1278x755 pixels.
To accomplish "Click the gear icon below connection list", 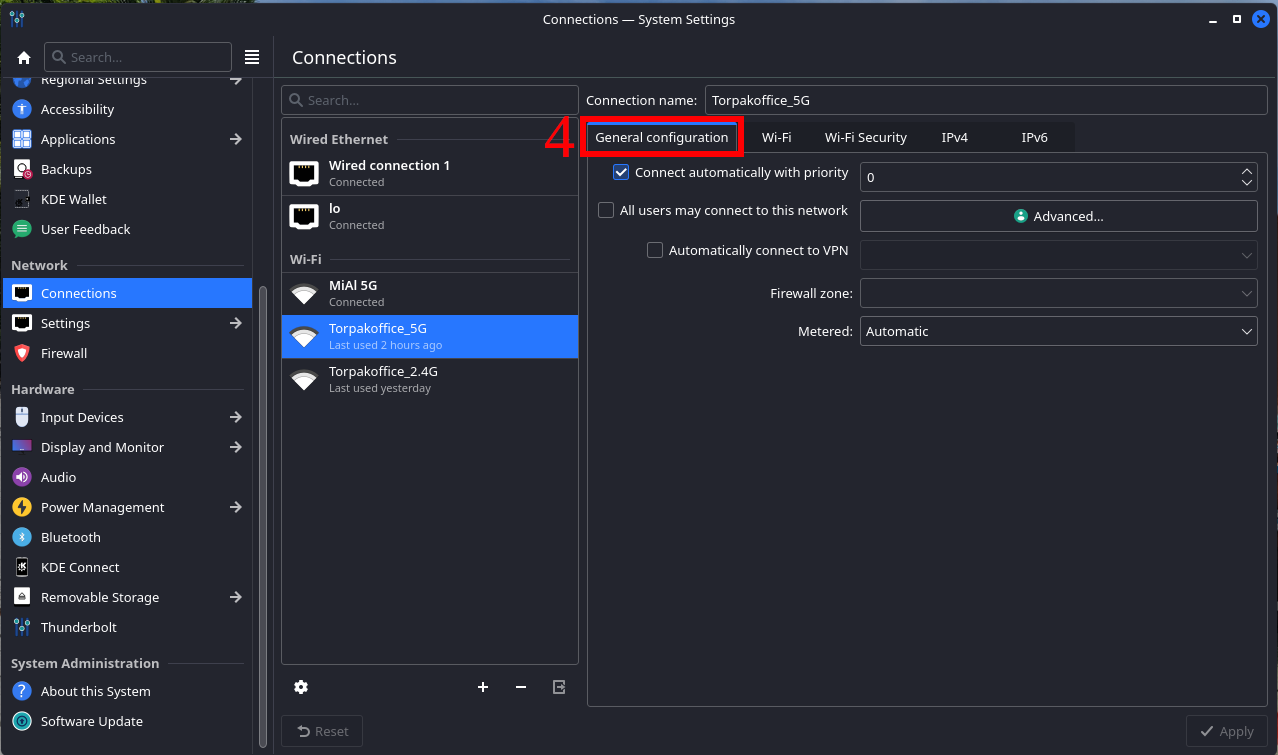I will [301, 687].
